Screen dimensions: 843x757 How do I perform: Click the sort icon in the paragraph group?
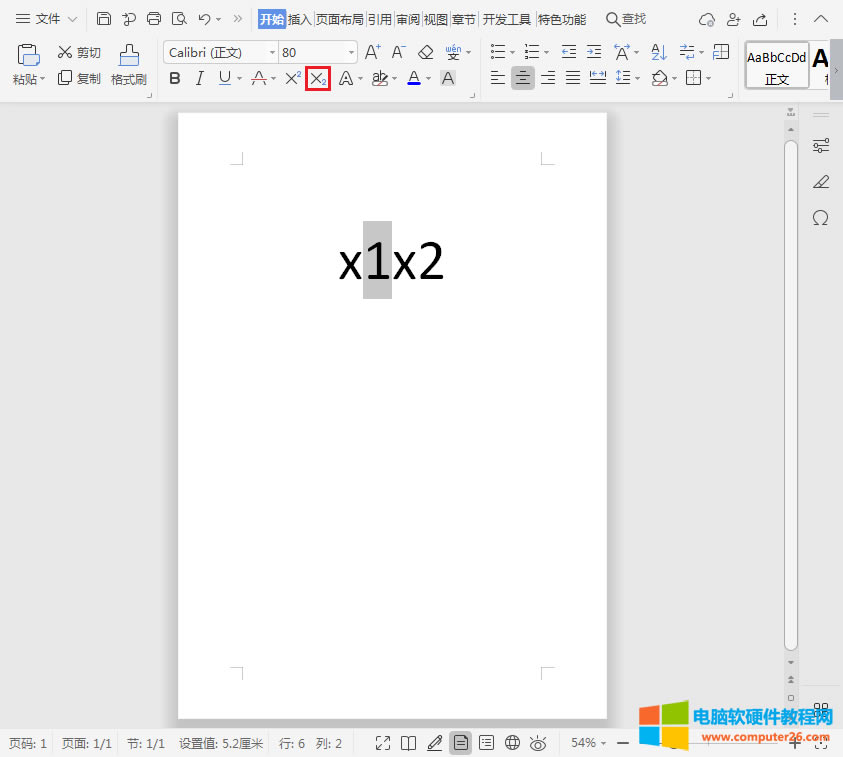pyautogui.click(x=659, y=52)
